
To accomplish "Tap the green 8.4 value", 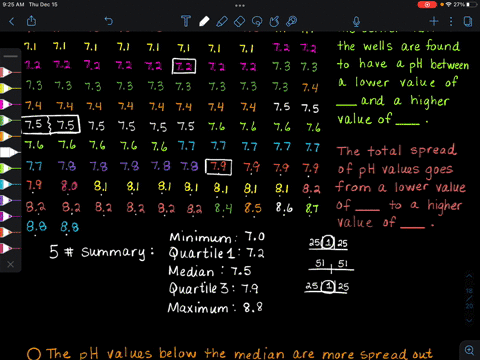I will pyautogui.click(x=223, y=208).
